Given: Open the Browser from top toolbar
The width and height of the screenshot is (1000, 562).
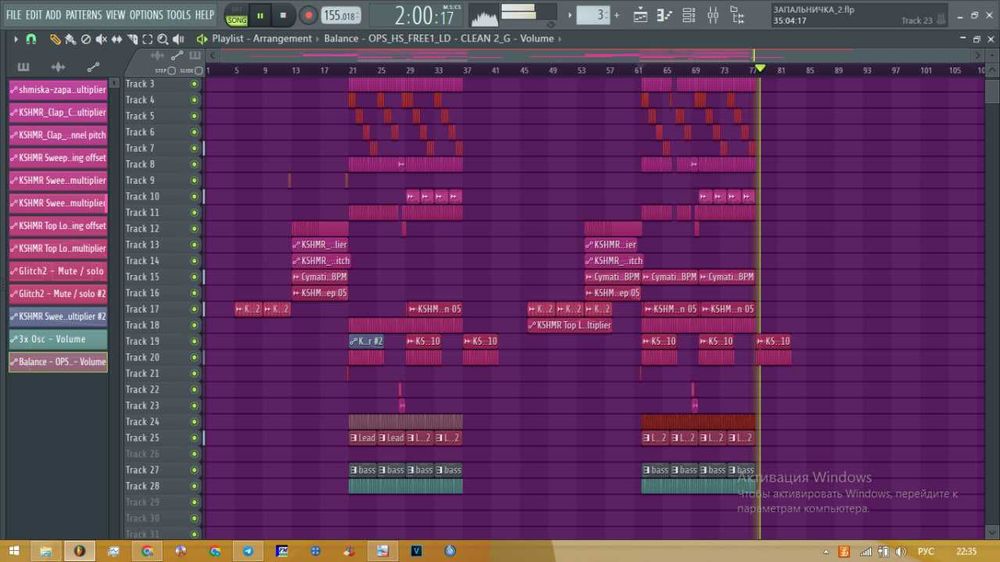Looking at the screenshot, I should 737,16.
